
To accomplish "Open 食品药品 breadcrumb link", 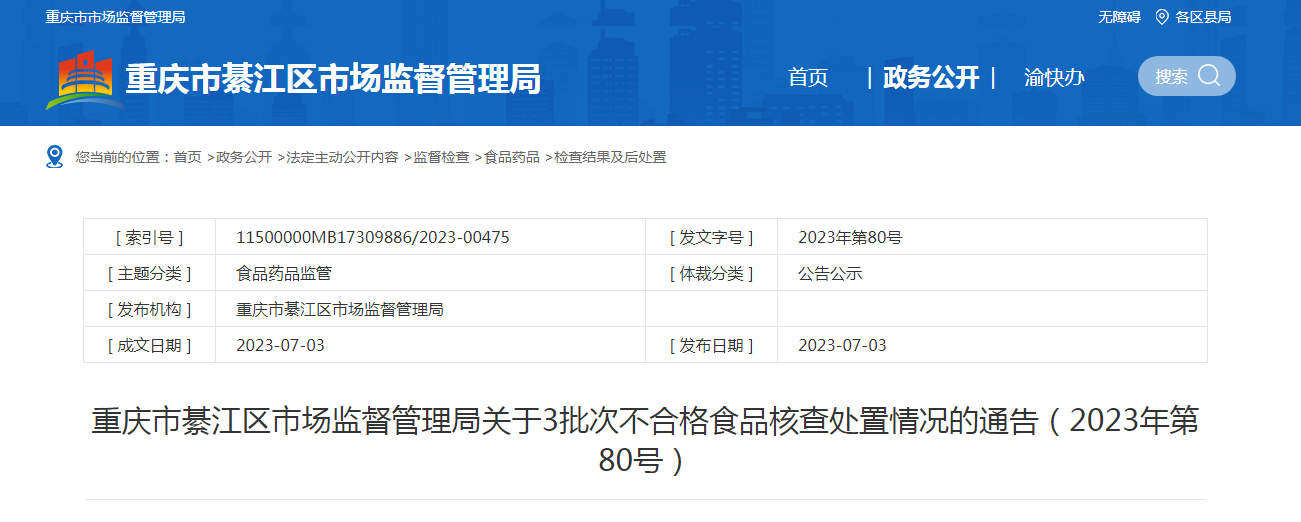I will click(x=512, y=157).
